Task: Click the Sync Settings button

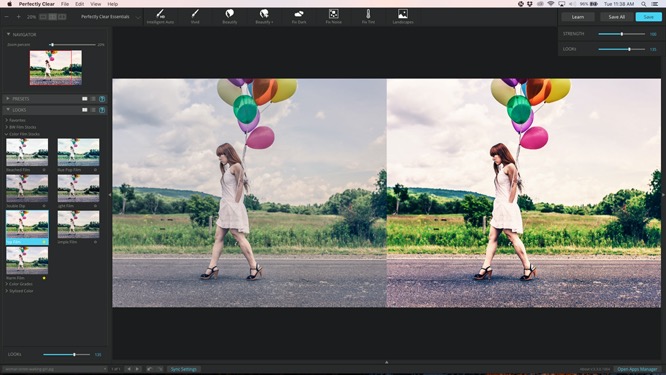Action: pos(183,369)
